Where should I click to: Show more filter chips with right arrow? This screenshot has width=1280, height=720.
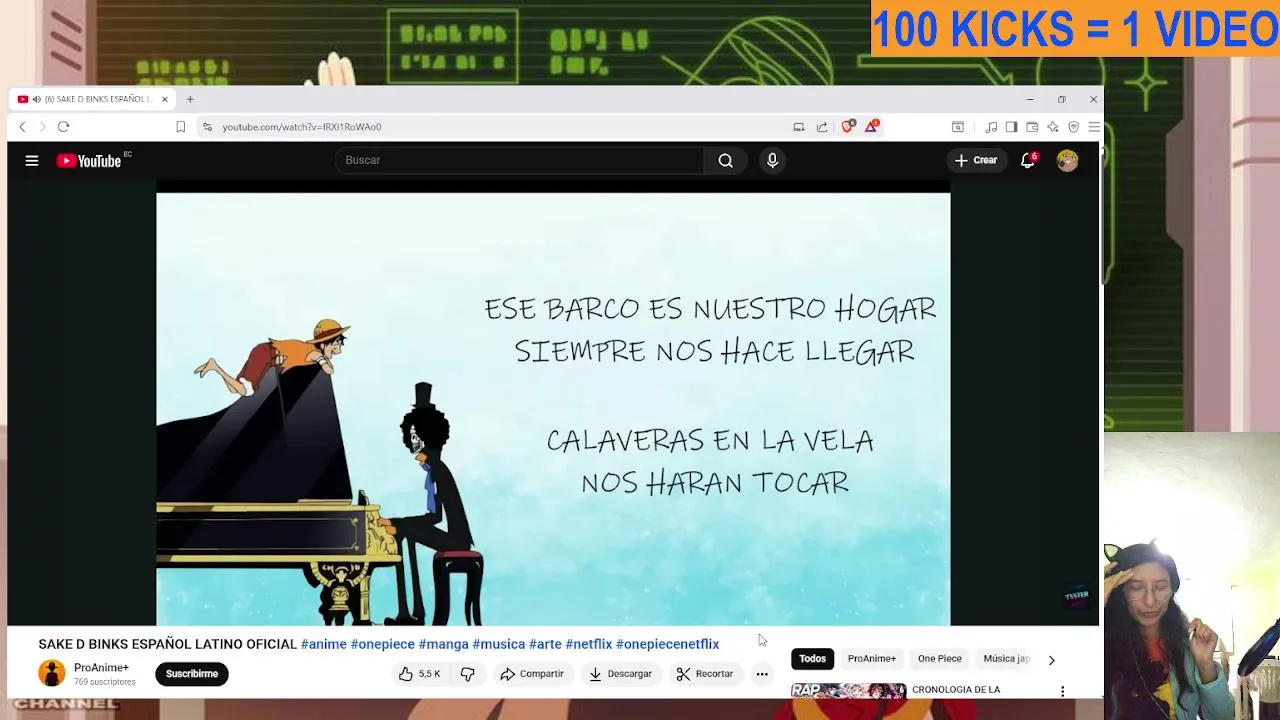pos(1051,660)
